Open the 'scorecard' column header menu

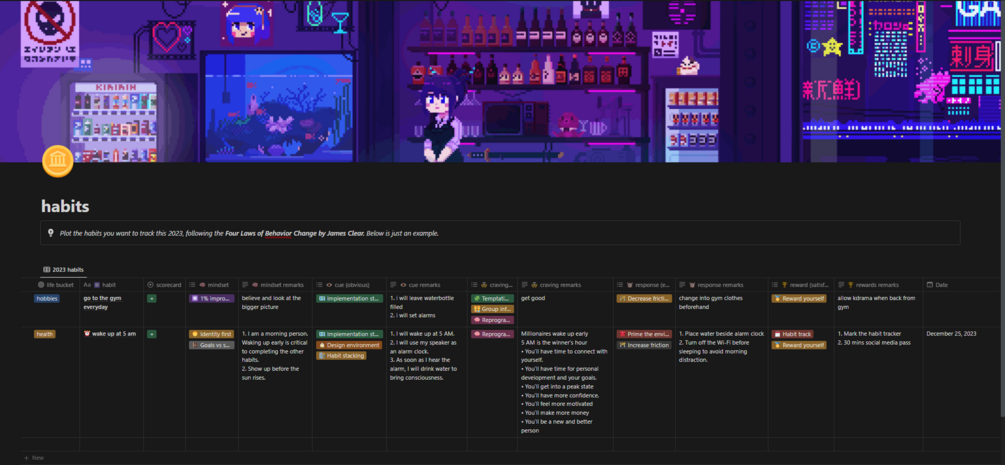(165, 285)
